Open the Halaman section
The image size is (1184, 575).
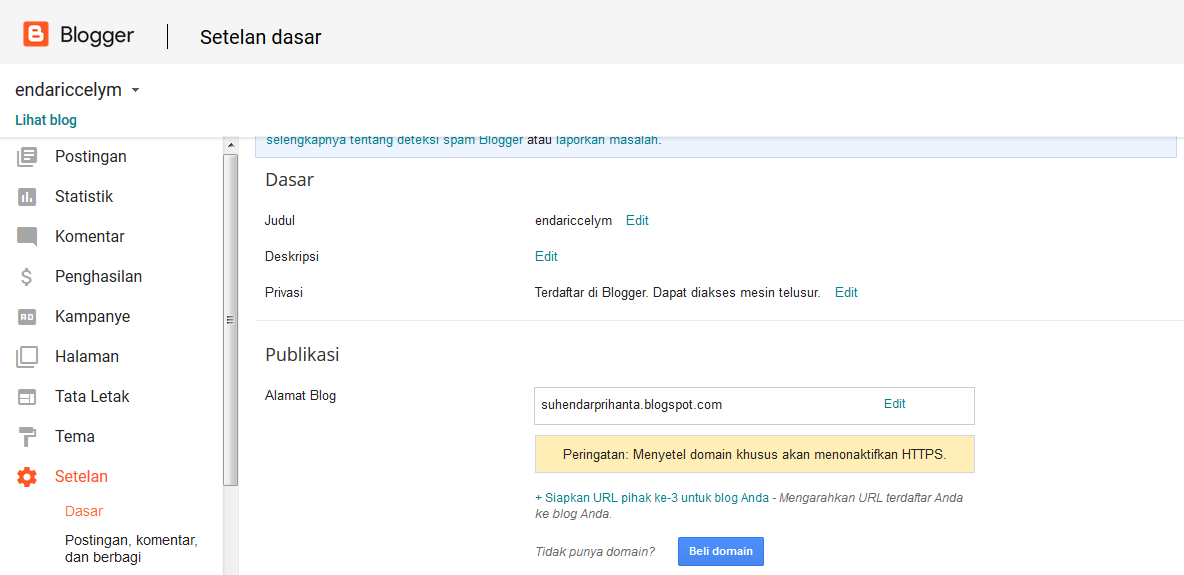tap(87, 357)
